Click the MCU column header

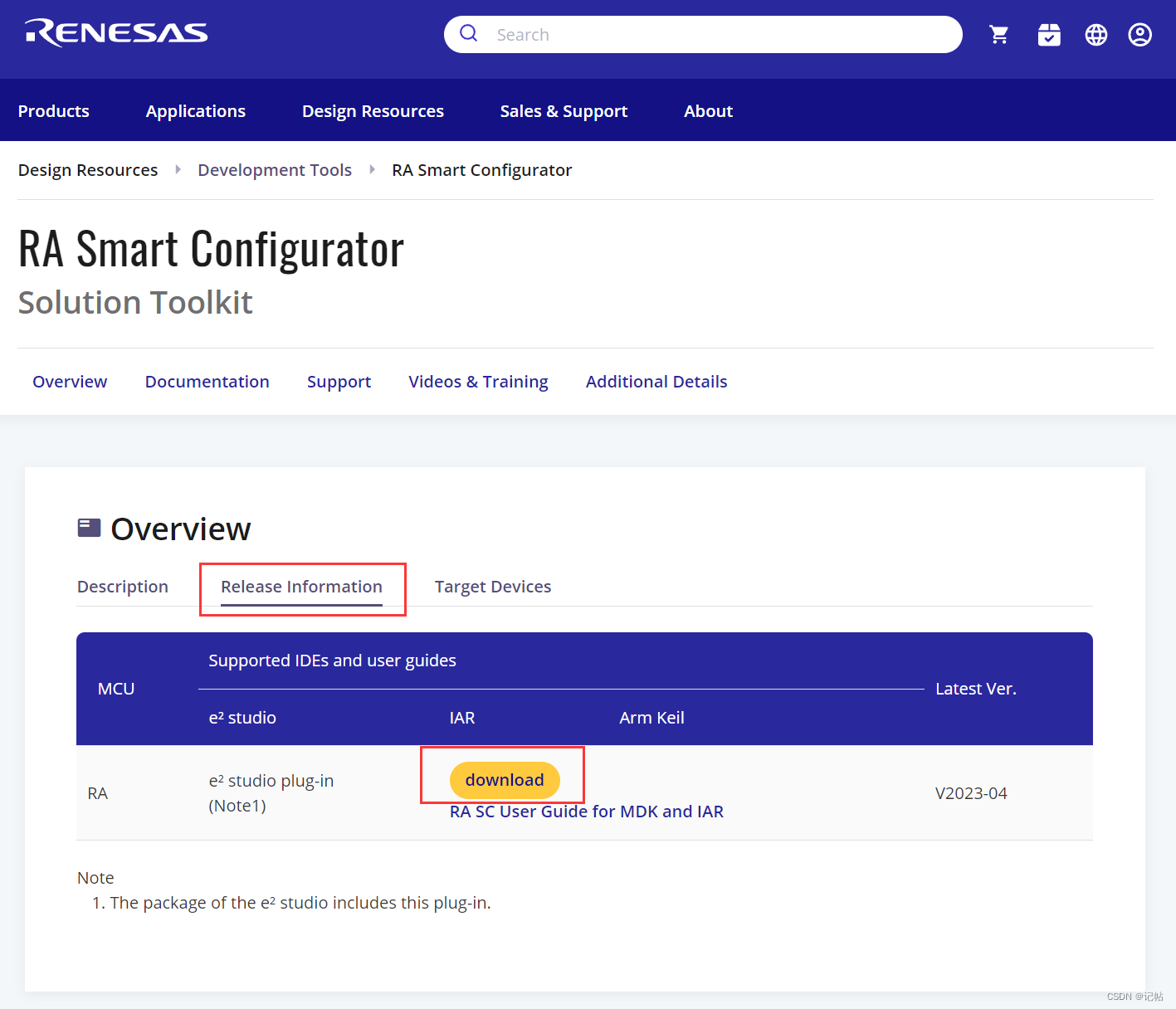116,689
